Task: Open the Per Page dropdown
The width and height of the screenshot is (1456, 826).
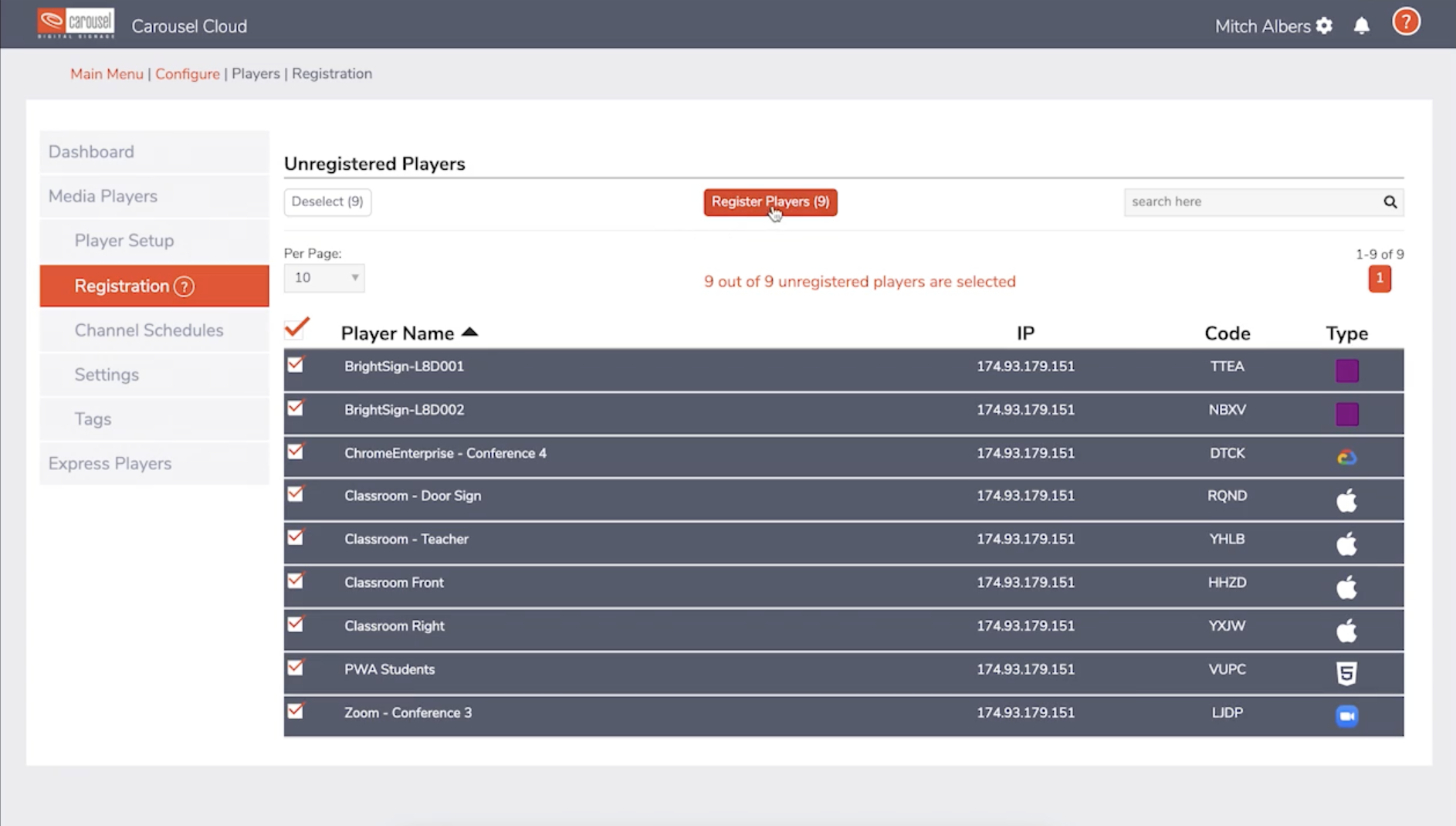Action: (324, 278)
